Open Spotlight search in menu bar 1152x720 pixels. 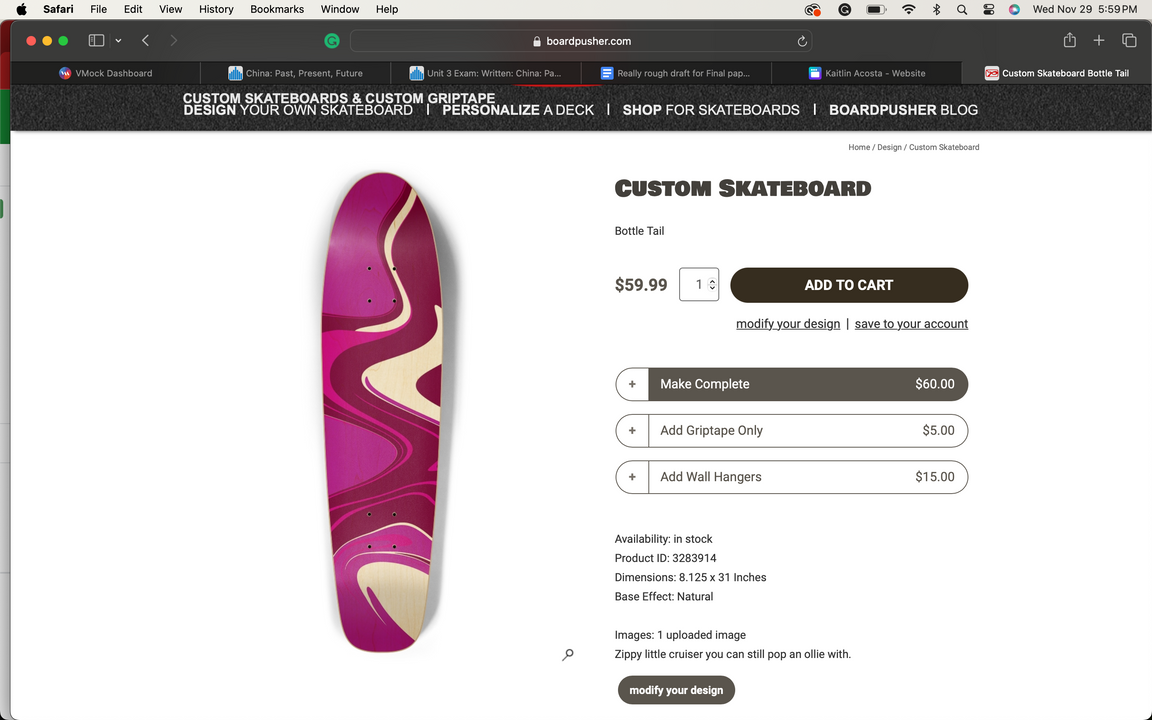[962, 9]
